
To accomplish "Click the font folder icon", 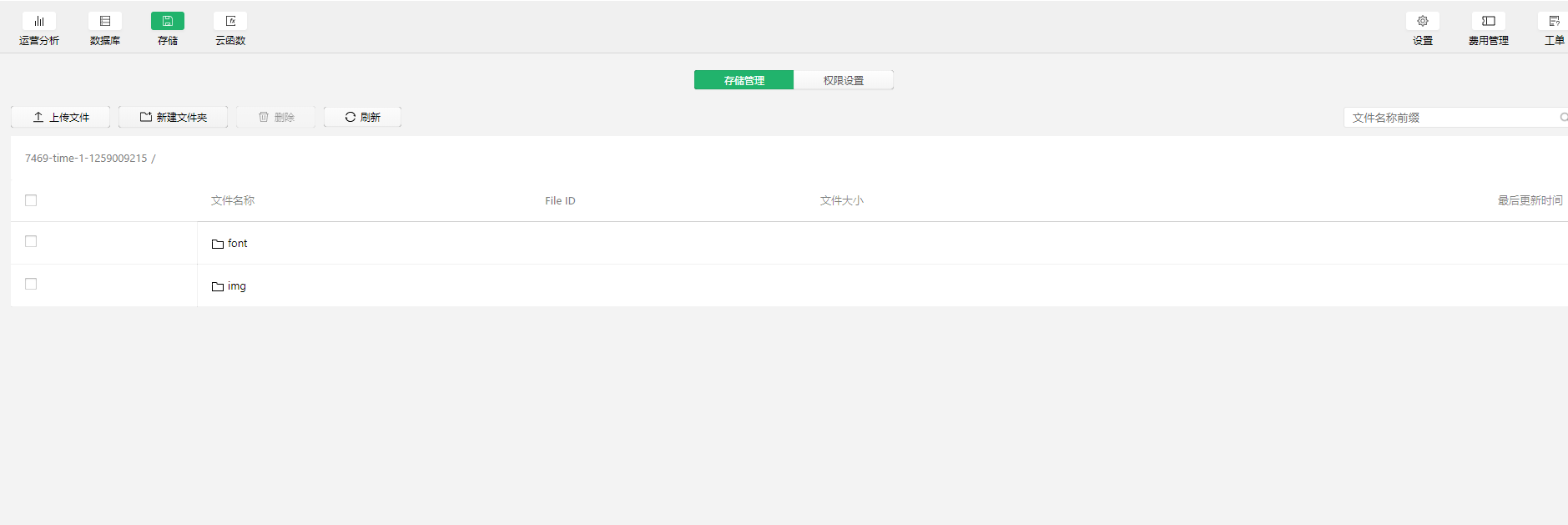I will 218,244.
